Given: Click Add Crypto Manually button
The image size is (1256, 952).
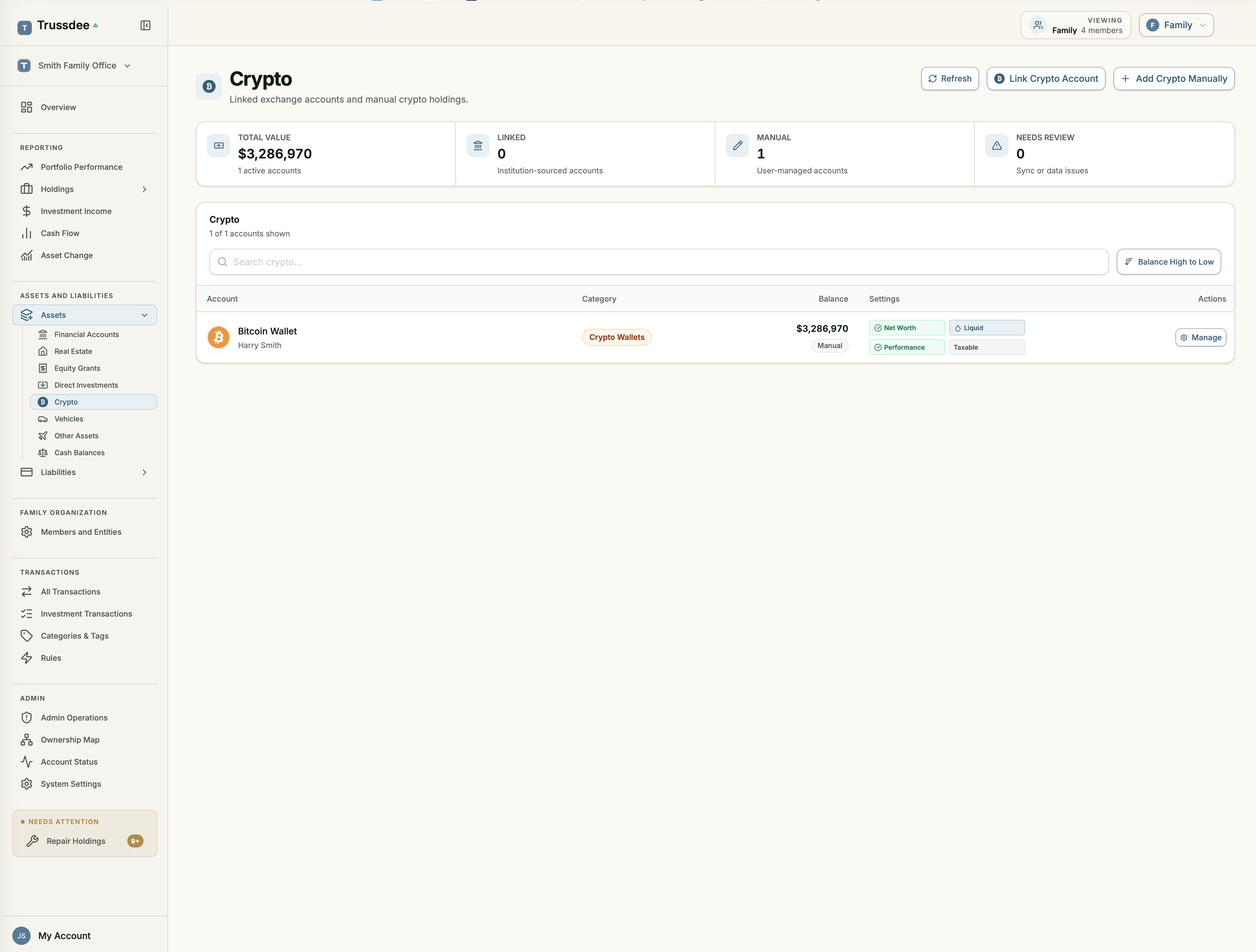Looking at the screenshot, I should tap(1174, 78).
